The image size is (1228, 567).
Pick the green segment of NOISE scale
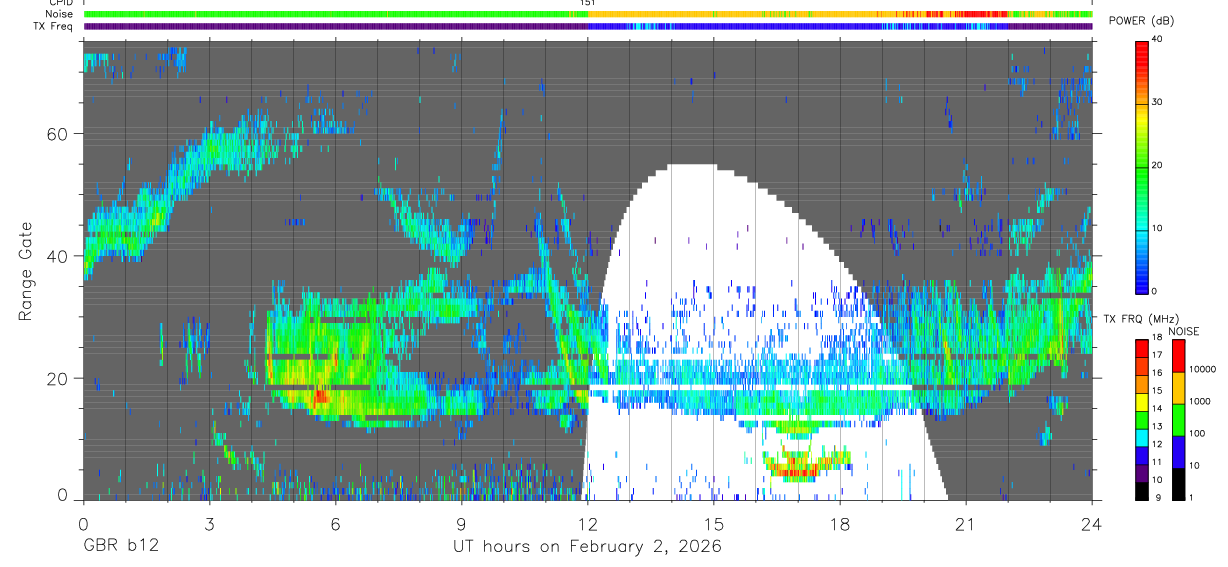[1179, 419]
